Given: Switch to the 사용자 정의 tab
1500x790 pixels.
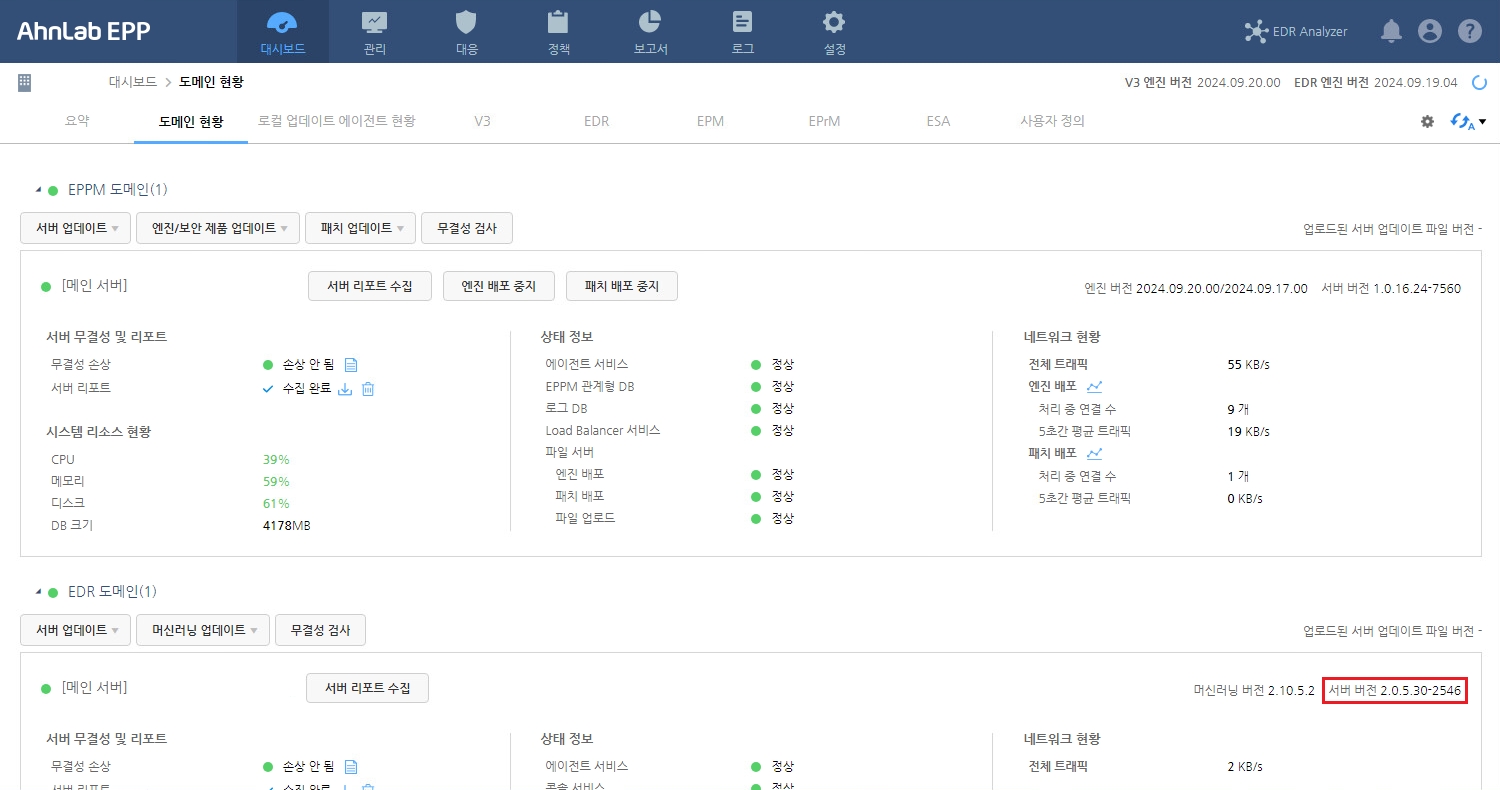Looking at the screenshot, I should click(1052, 121).
